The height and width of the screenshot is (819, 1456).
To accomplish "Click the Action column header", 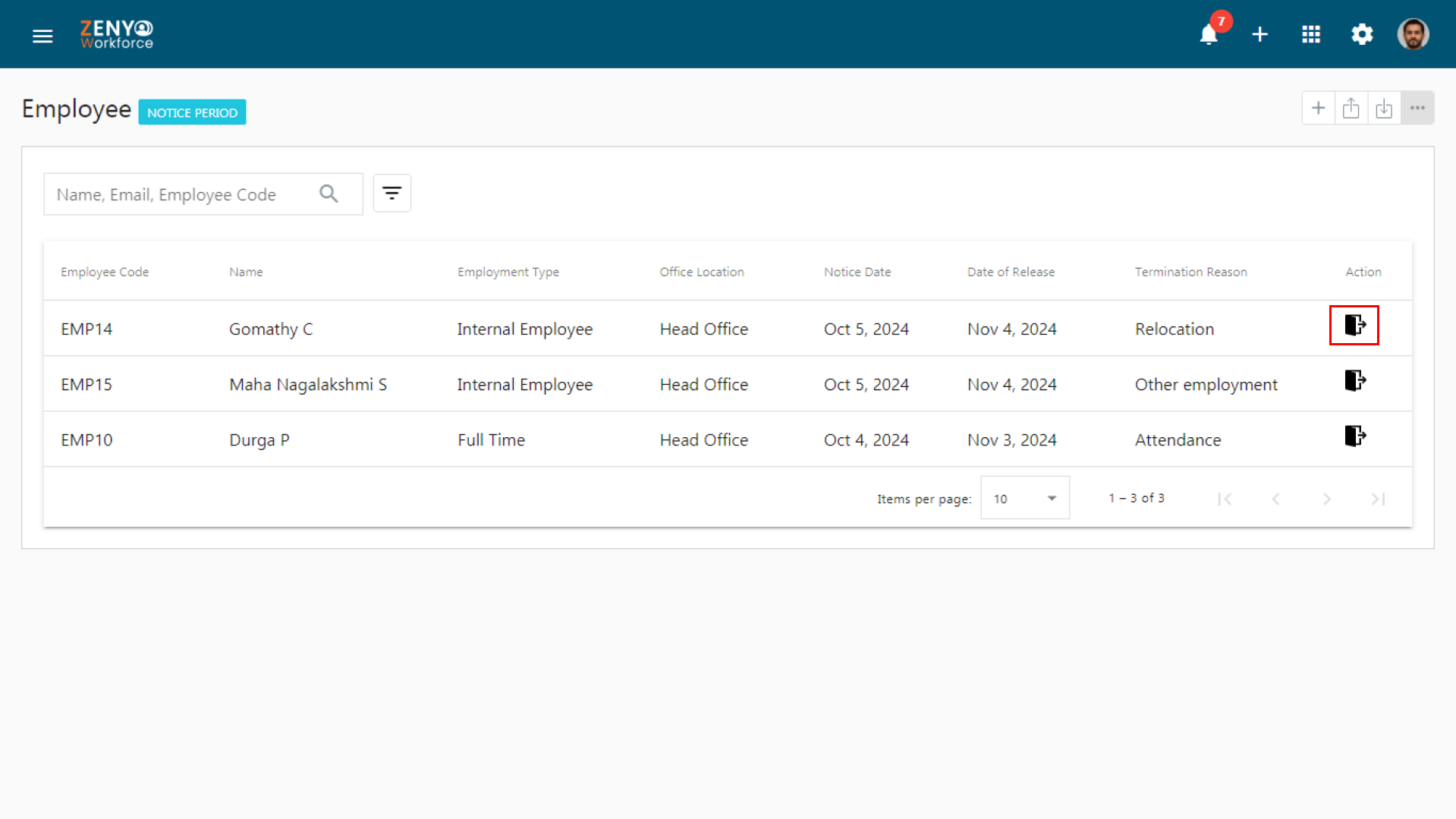I will pyautogui.click(x=1363, y=272).
